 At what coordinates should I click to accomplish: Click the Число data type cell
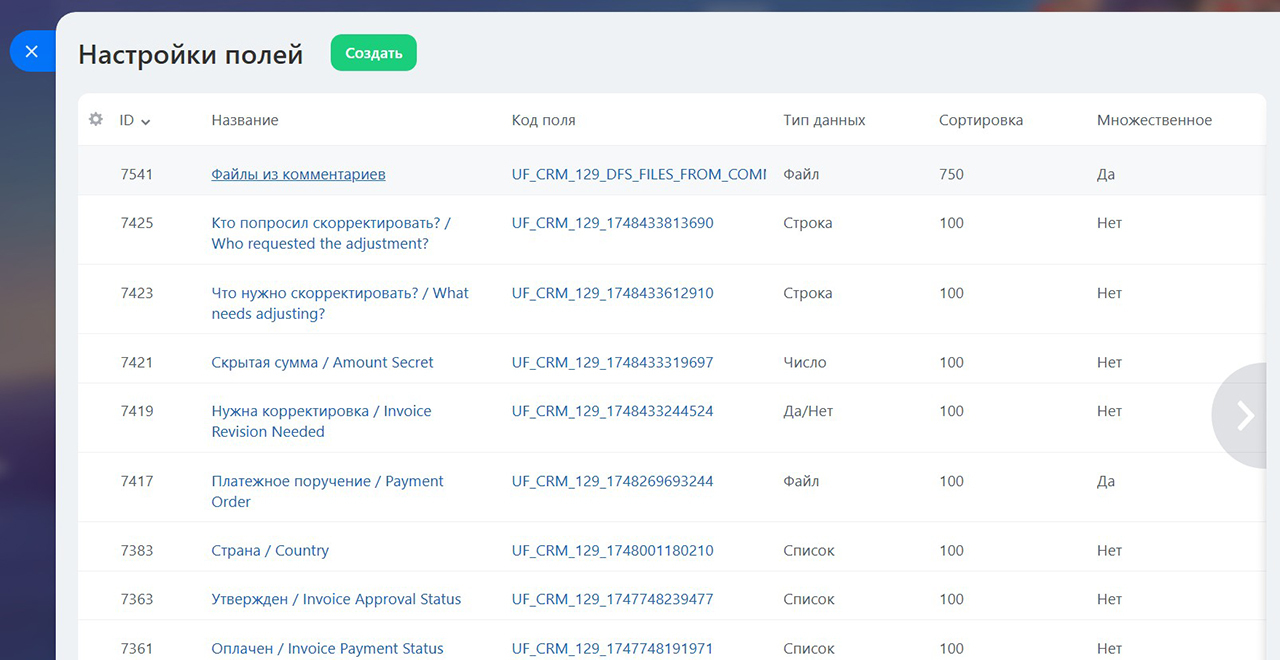point(805,362)
